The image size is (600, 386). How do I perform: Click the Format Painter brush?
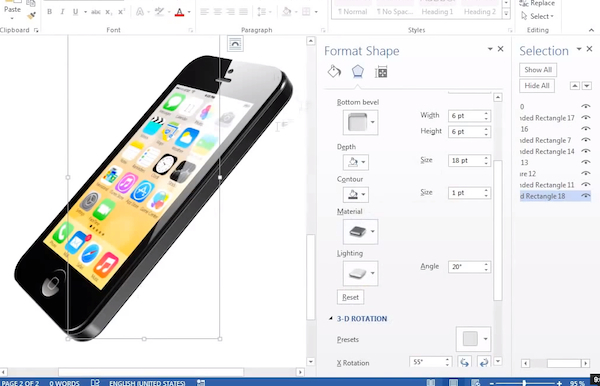coord(31,15)
